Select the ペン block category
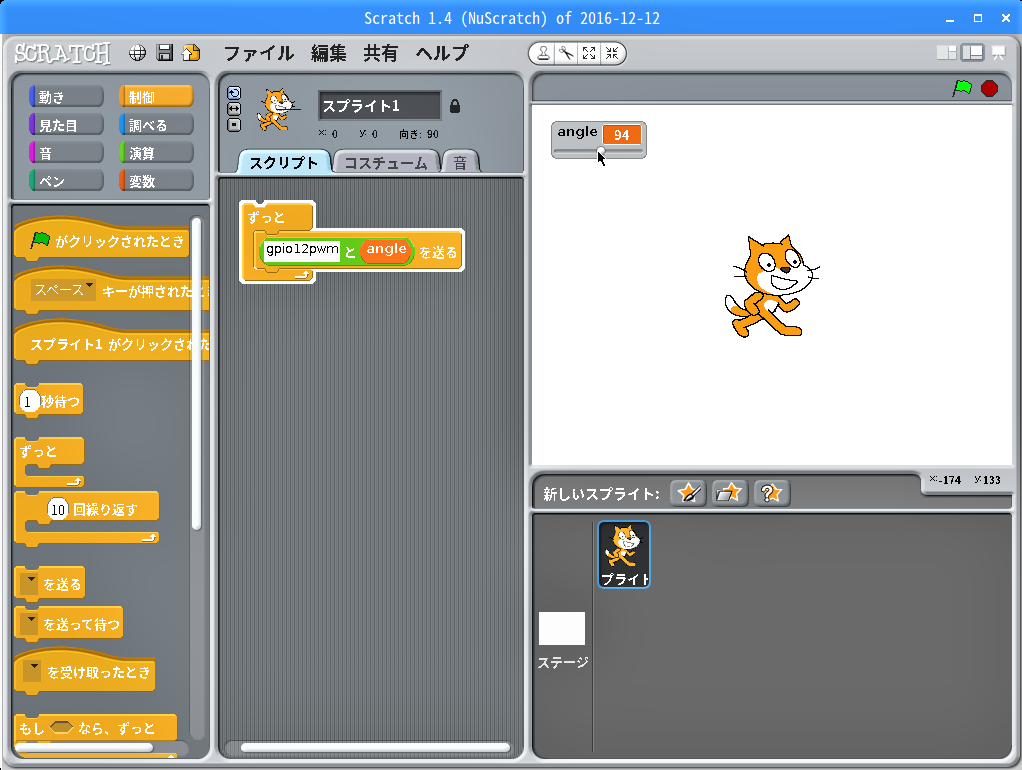 point(66,181)
